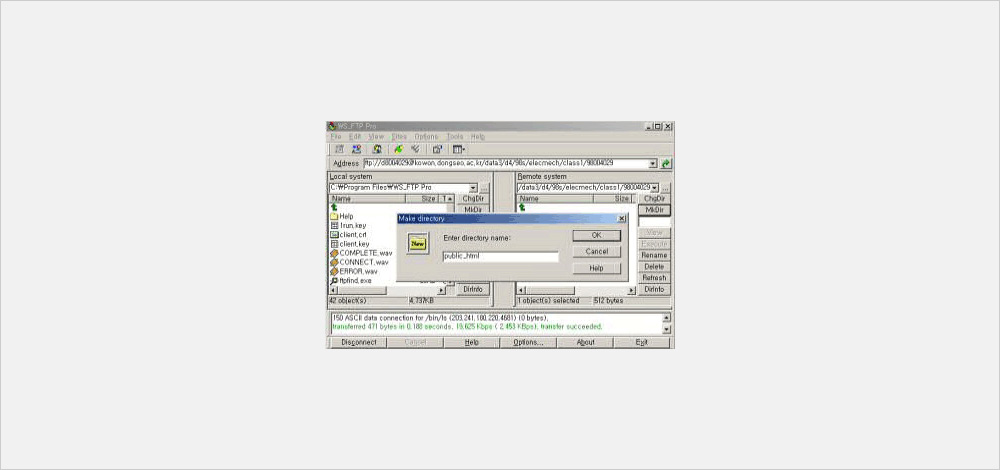
Task: Open the Tools menu
Action: click(x=455, y=136)
